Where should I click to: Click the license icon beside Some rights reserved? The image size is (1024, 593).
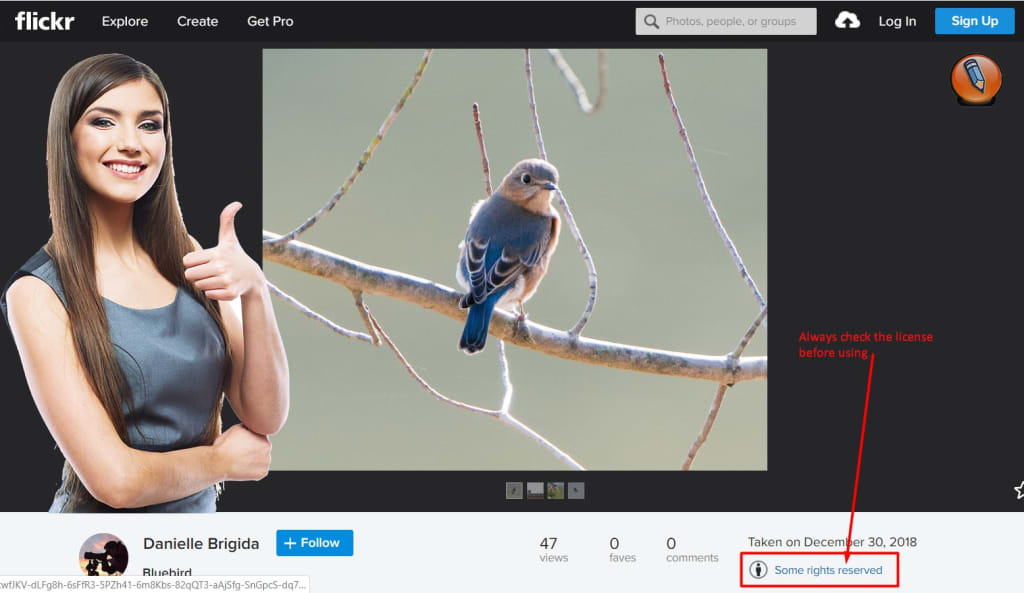tap(758, 569)
